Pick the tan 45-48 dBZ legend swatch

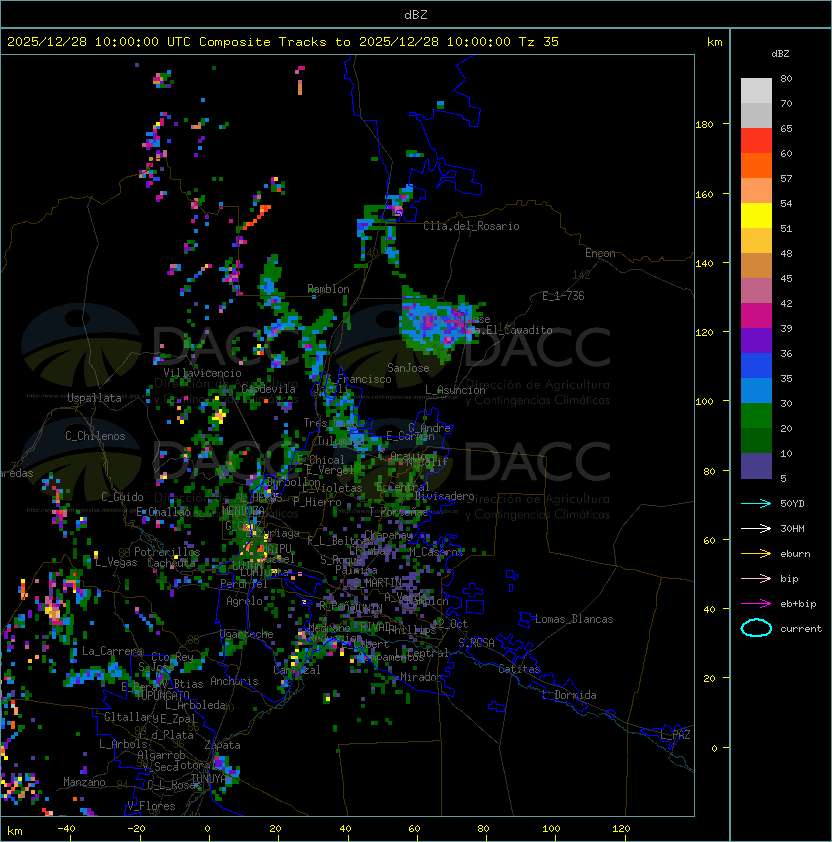pyautogui.click(x=756, y=266)
